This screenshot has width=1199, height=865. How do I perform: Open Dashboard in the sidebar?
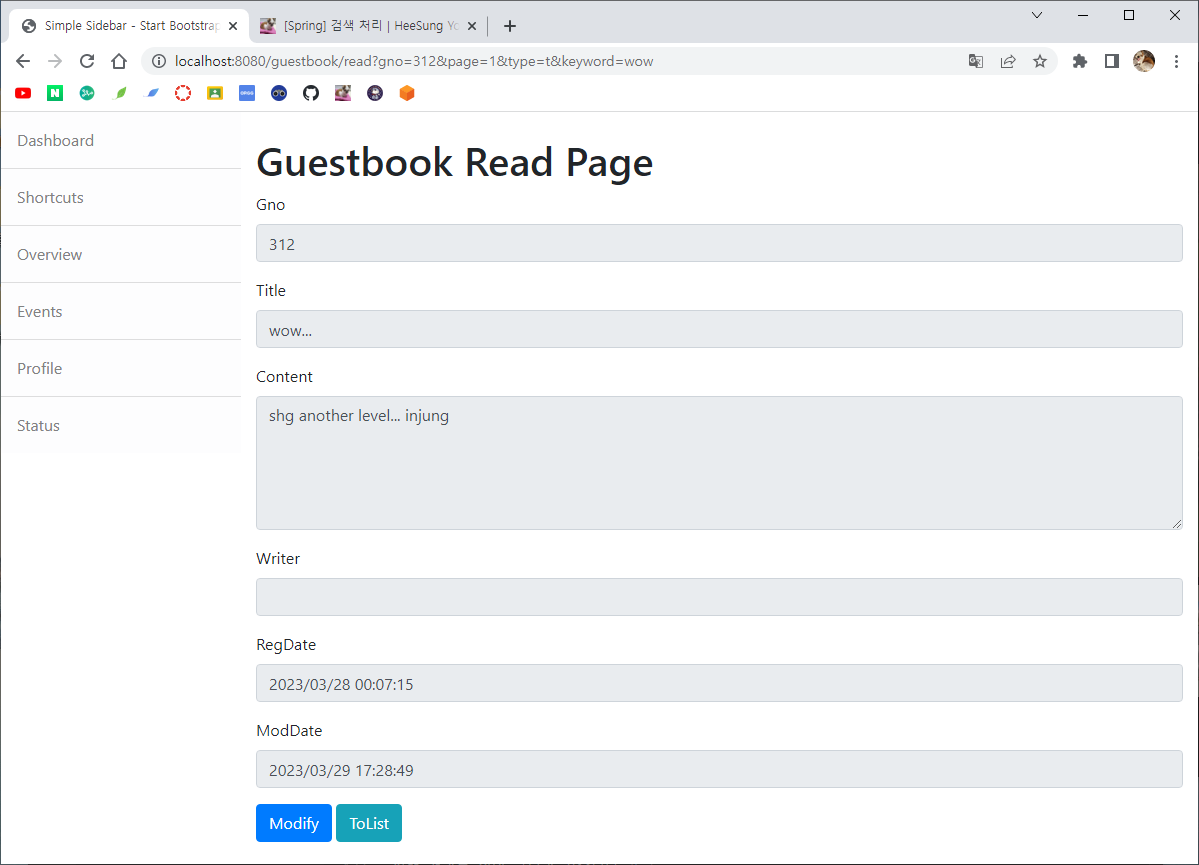coord(121,141)
